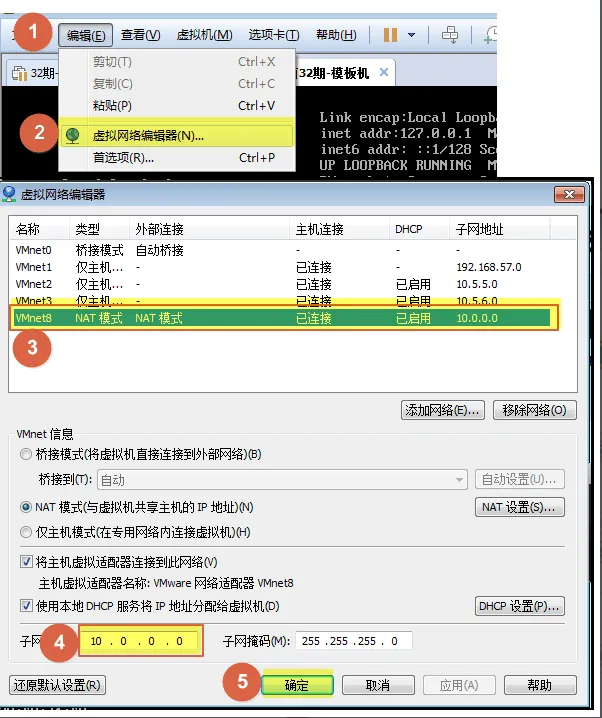This screenshot has width=602, height=718.
Task: Open the 选项卡(T) menu
Action: pos(273,35)
